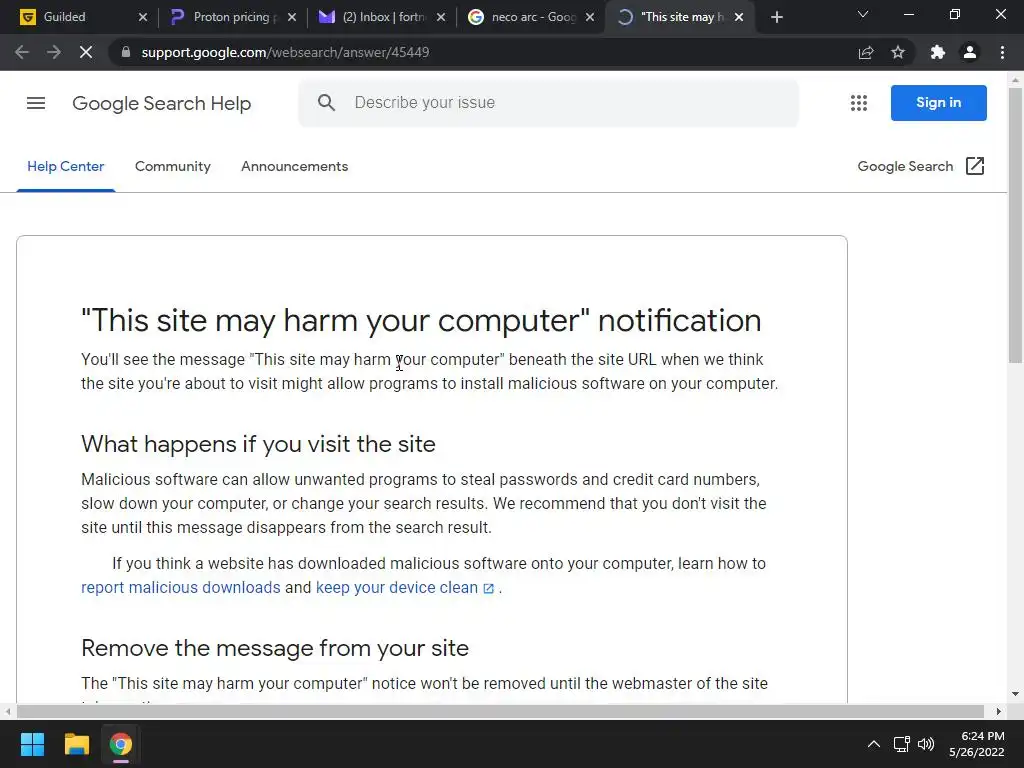Open the tab search chevron
The width and height of the screenshot is (1024, 768).
(x=863, y=14)
